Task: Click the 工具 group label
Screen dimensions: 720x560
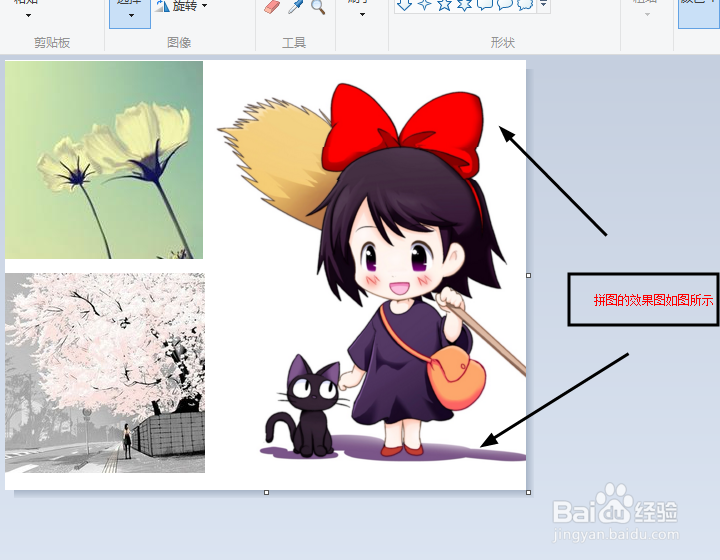Action: (294, 43)
